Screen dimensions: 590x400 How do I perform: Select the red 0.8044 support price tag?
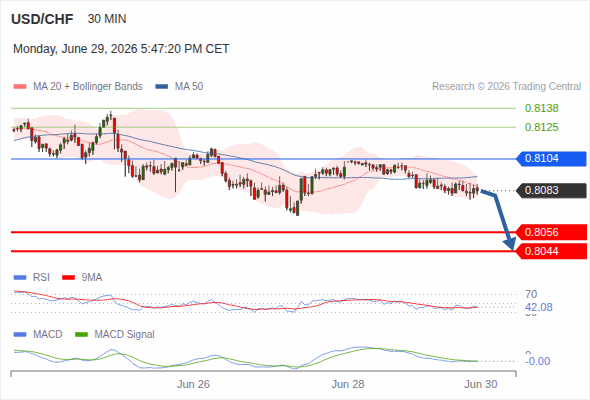point(551,251)
